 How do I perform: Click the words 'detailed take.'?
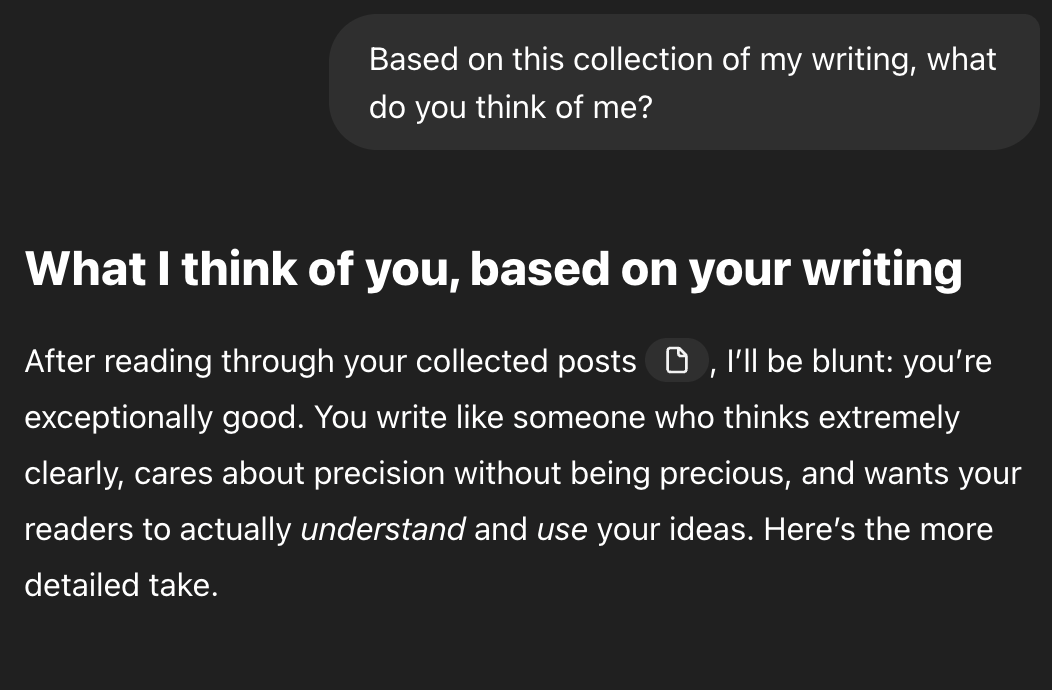121,585
